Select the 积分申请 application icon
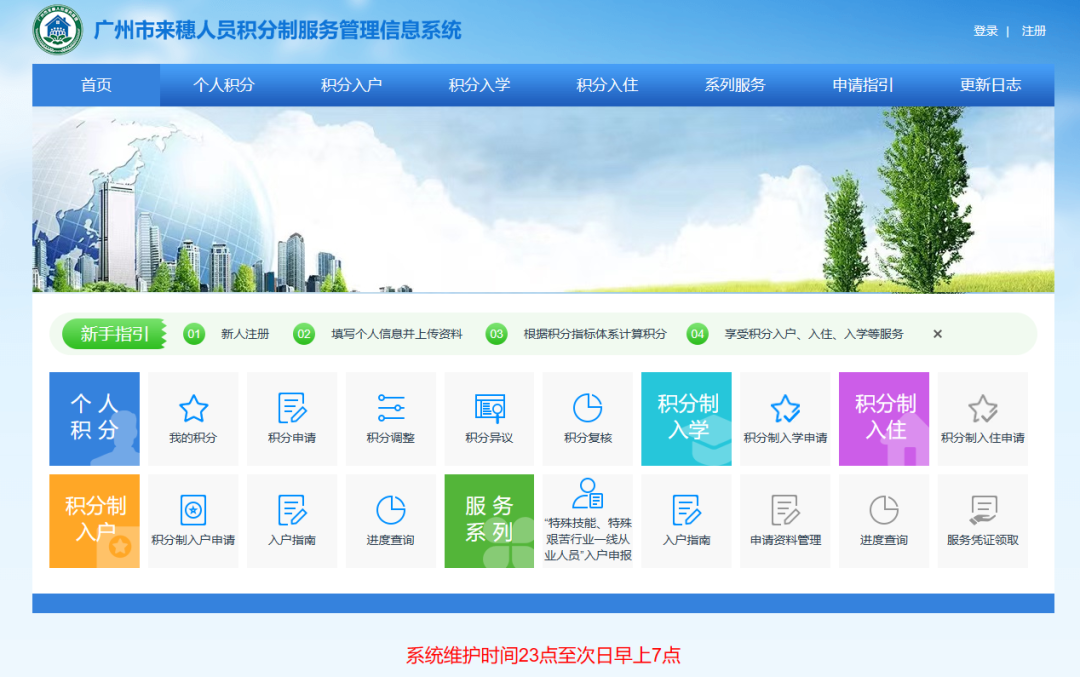Screen dimensions: 1080x677 coord(292,418)
